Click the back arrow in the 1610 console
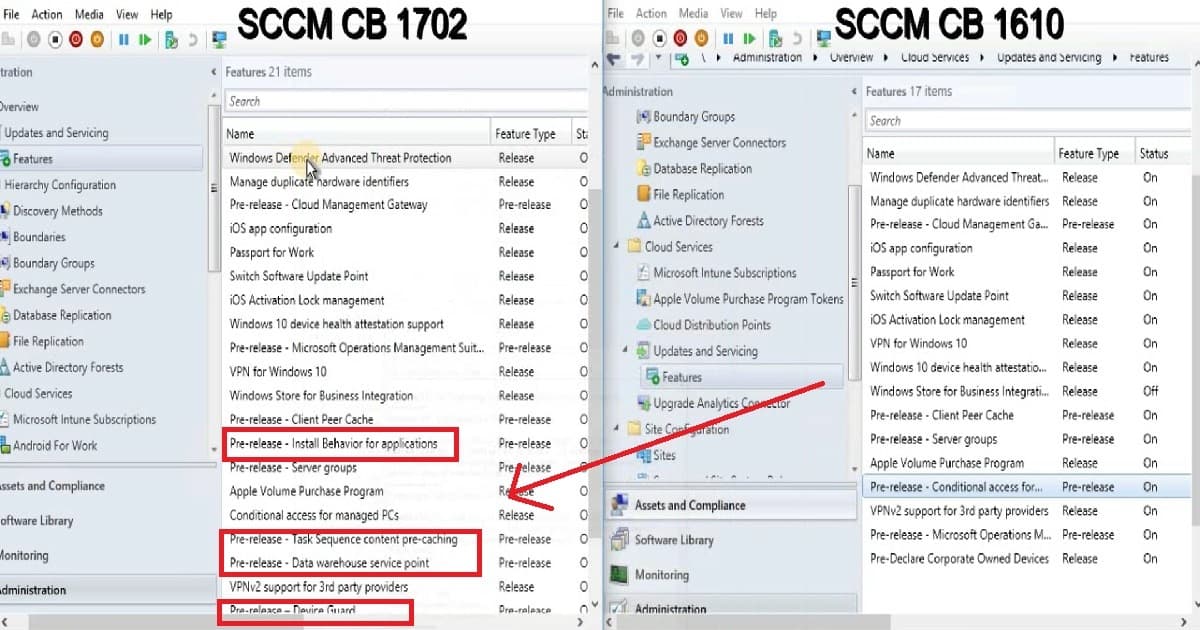 (615, 58)
